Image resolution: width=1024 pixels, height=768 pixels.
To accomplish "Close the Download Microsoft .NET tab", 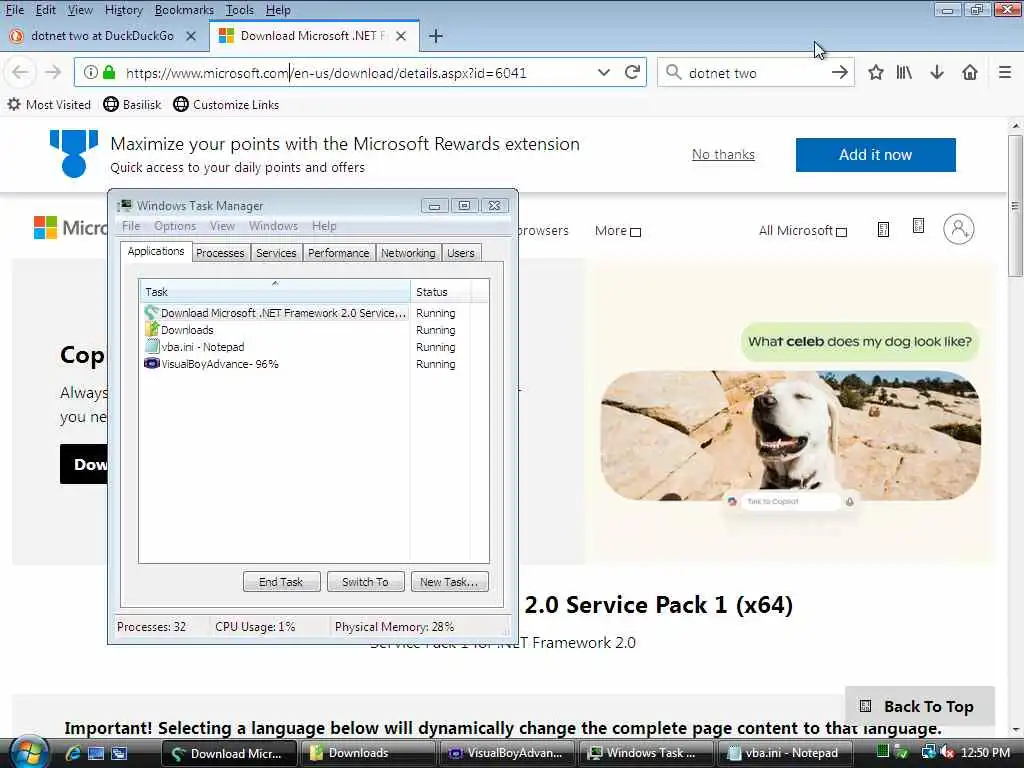I will [401, 36].
